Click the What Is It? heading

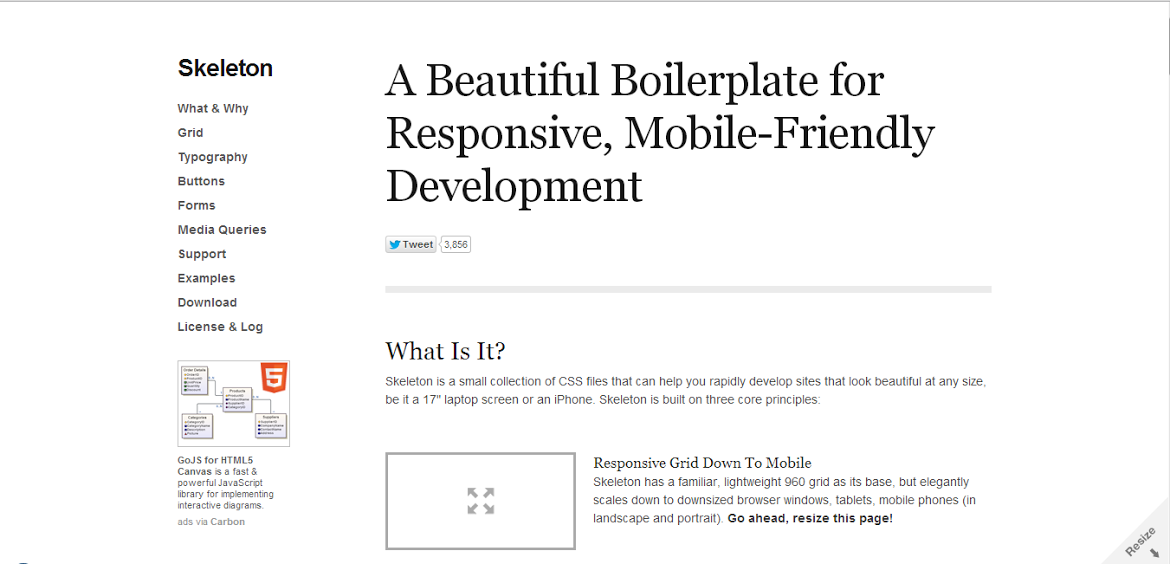445,350
